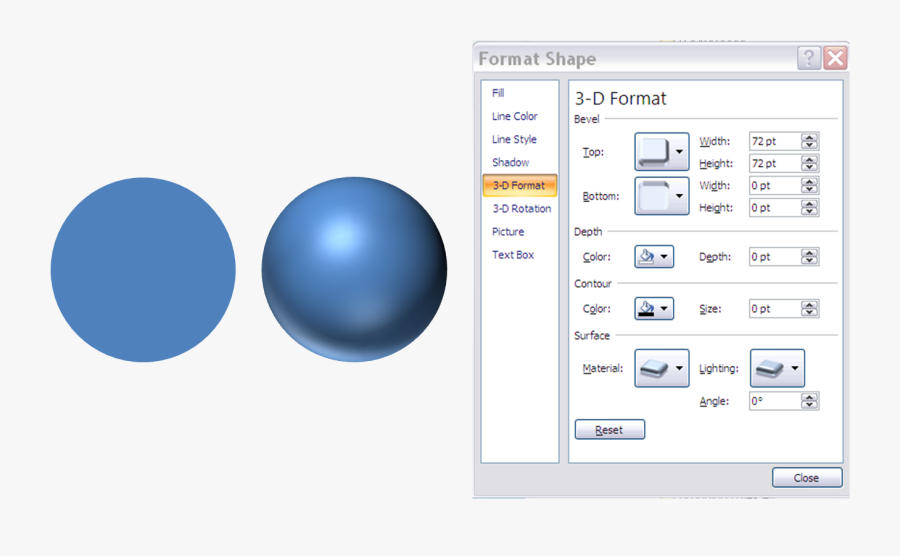Click the Depth value field

click(775, 257)
